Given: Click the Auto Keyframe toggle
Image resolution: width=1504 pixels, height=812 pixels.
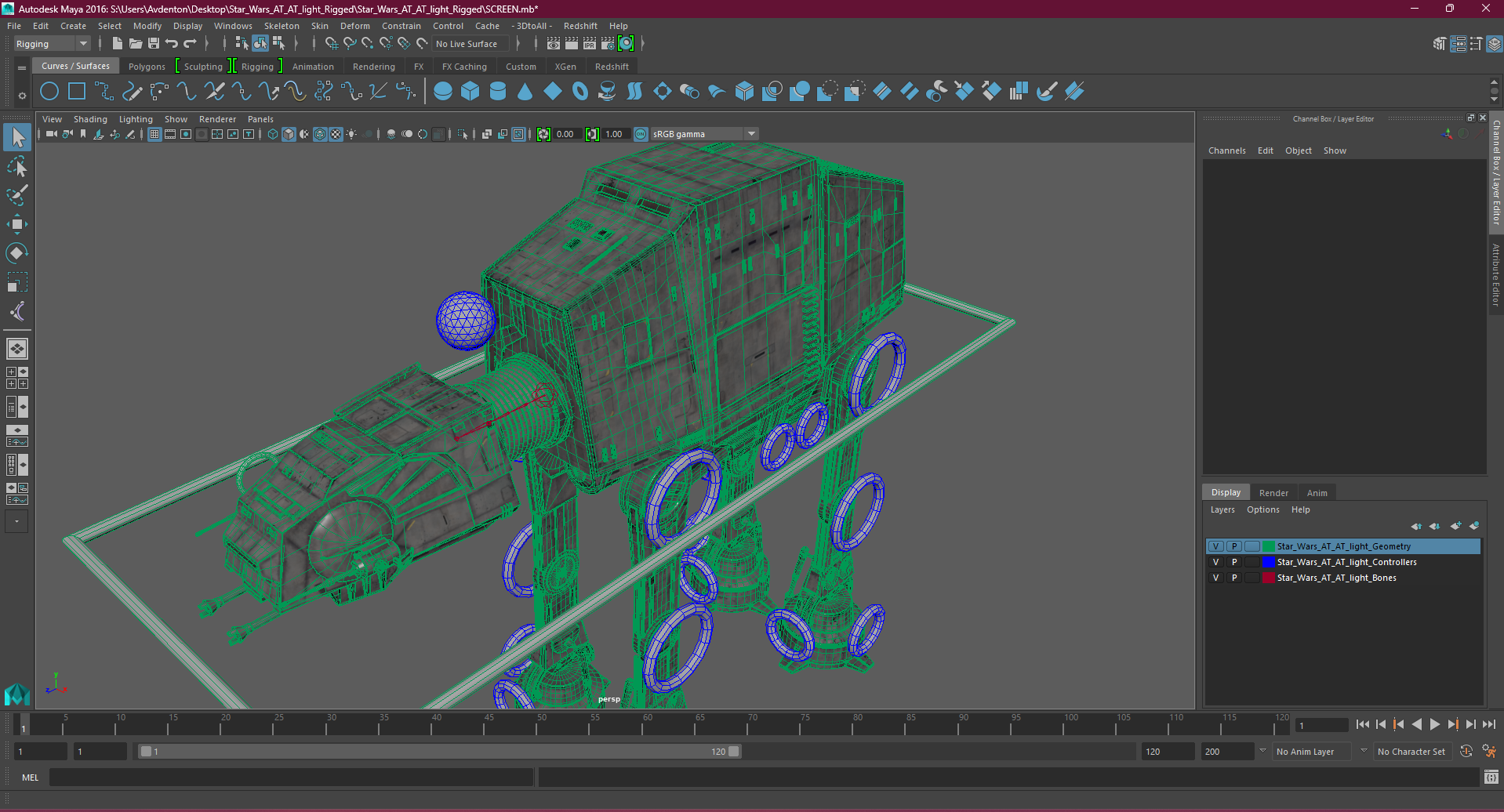Looking at the screenshot, I should pos(1466,752).
